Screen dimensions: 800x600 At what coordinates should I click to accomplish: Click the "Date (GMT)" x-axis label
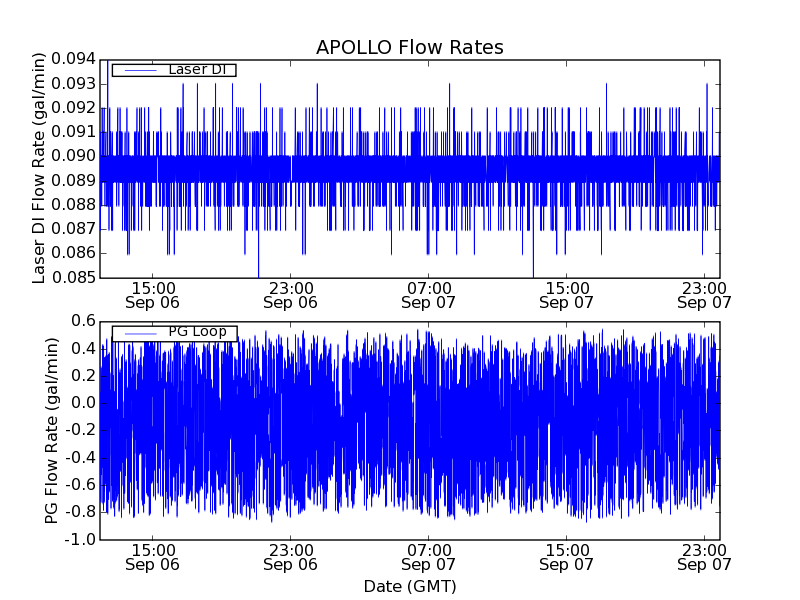pyautogui.click(x=409, y=586)
